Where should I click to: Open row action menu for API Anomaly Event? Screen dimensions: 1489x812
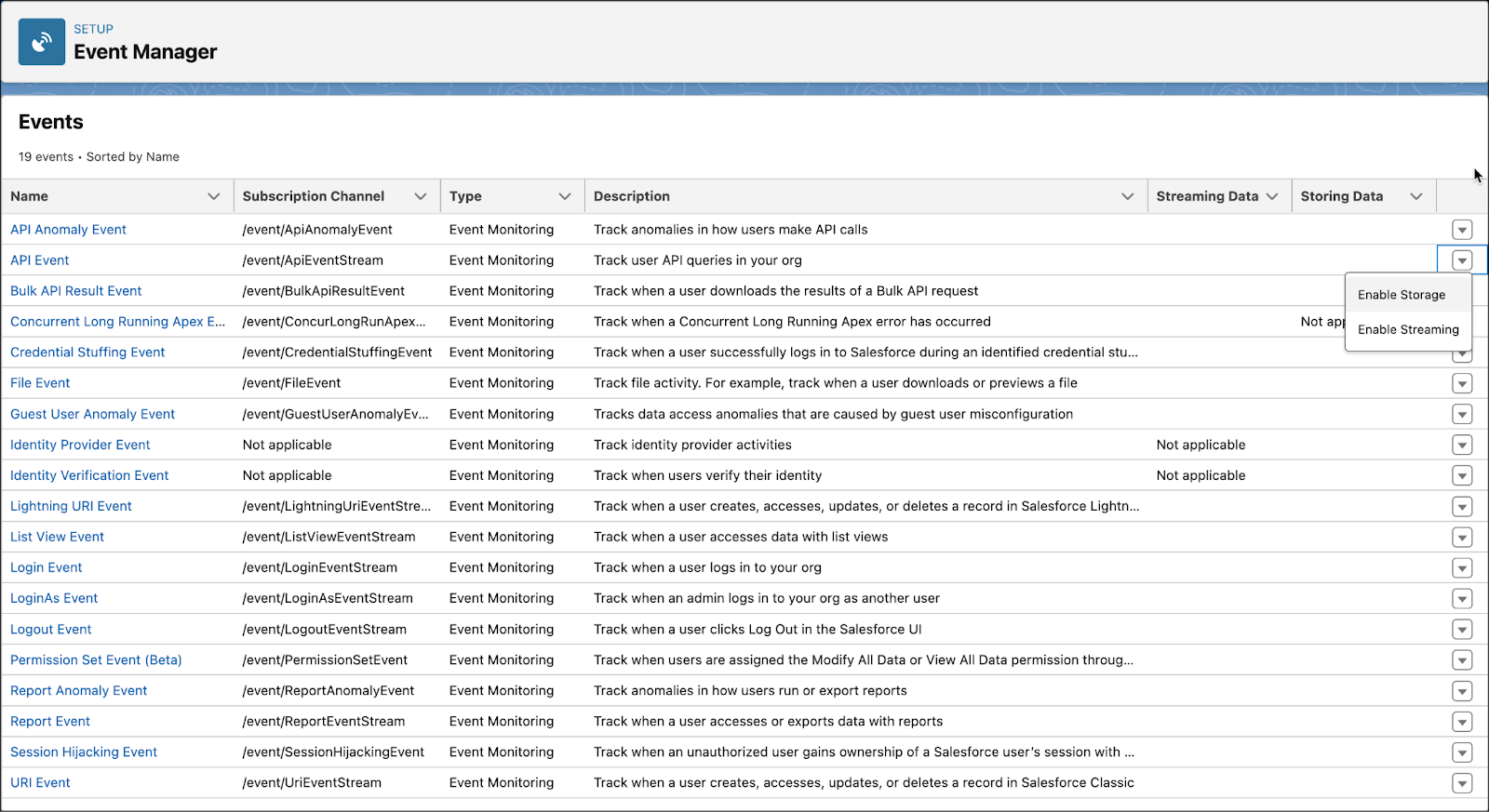1462,230
